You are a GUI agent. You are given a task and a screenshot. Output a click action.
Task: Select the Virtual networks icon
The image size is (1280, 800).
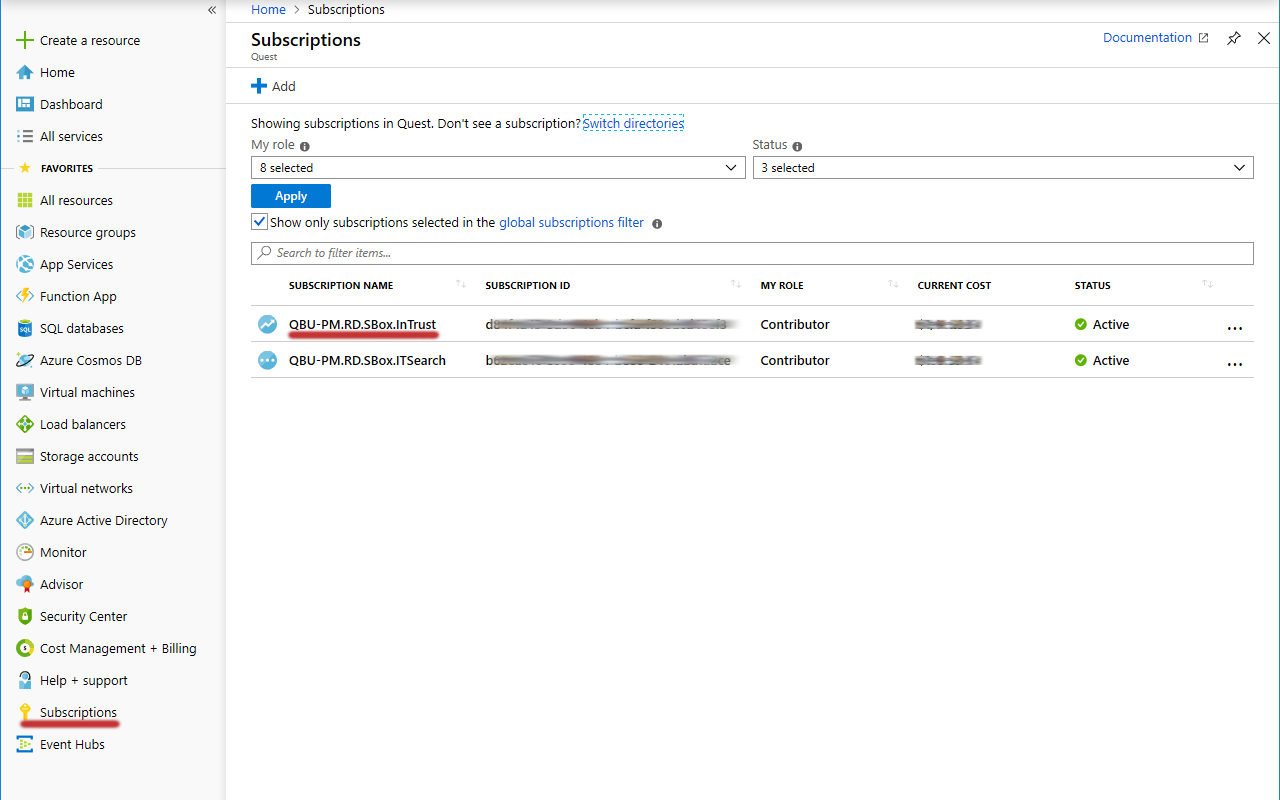pos(25,488)
